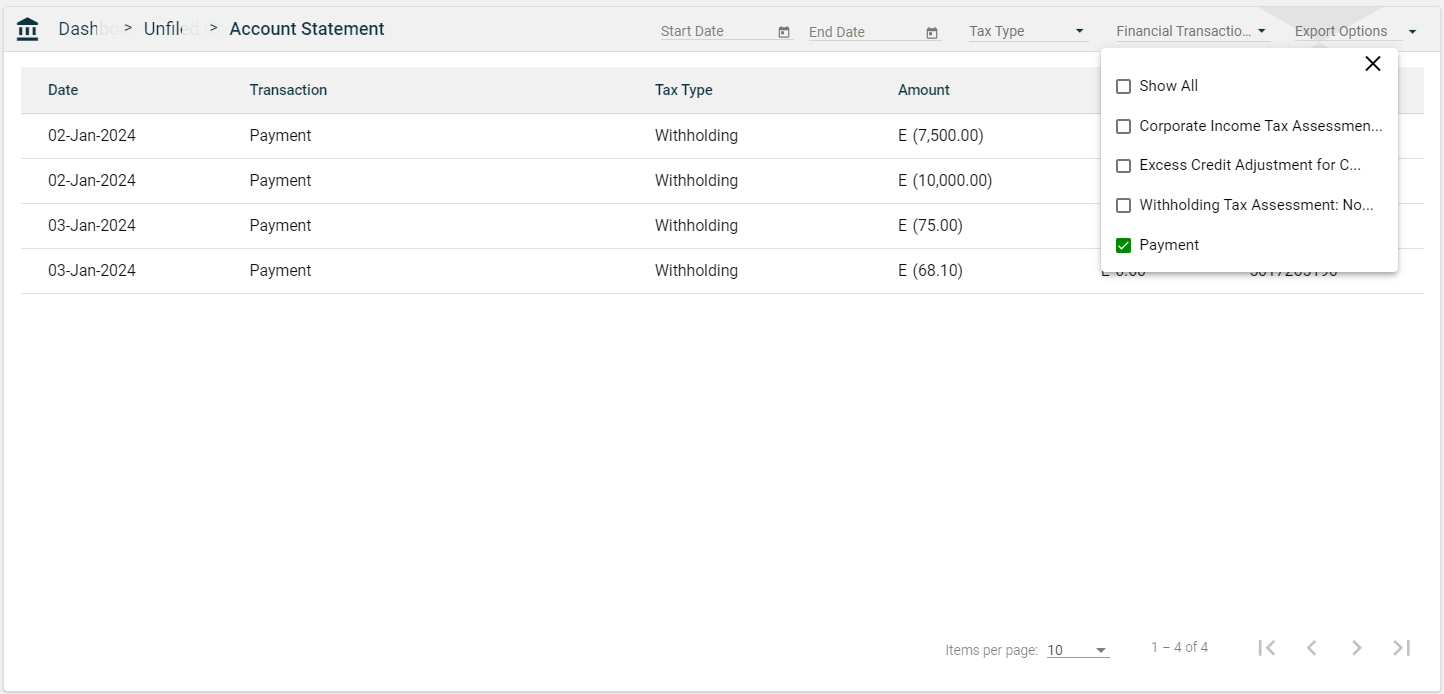The image size is (1444, 694).
Task: Go to the next page arrow
Action: [1357, 648]
